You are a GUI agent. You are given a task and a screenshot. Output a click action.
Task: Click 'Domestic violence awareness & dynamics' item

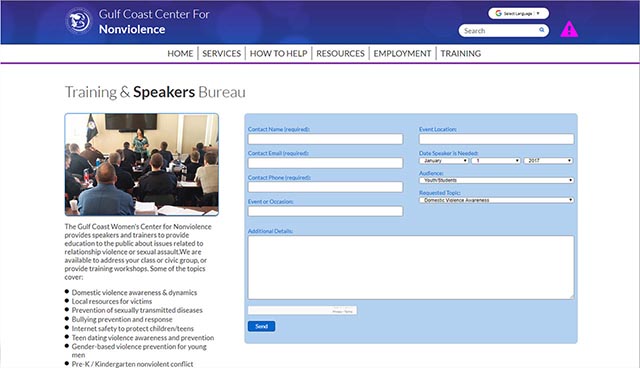134,292
